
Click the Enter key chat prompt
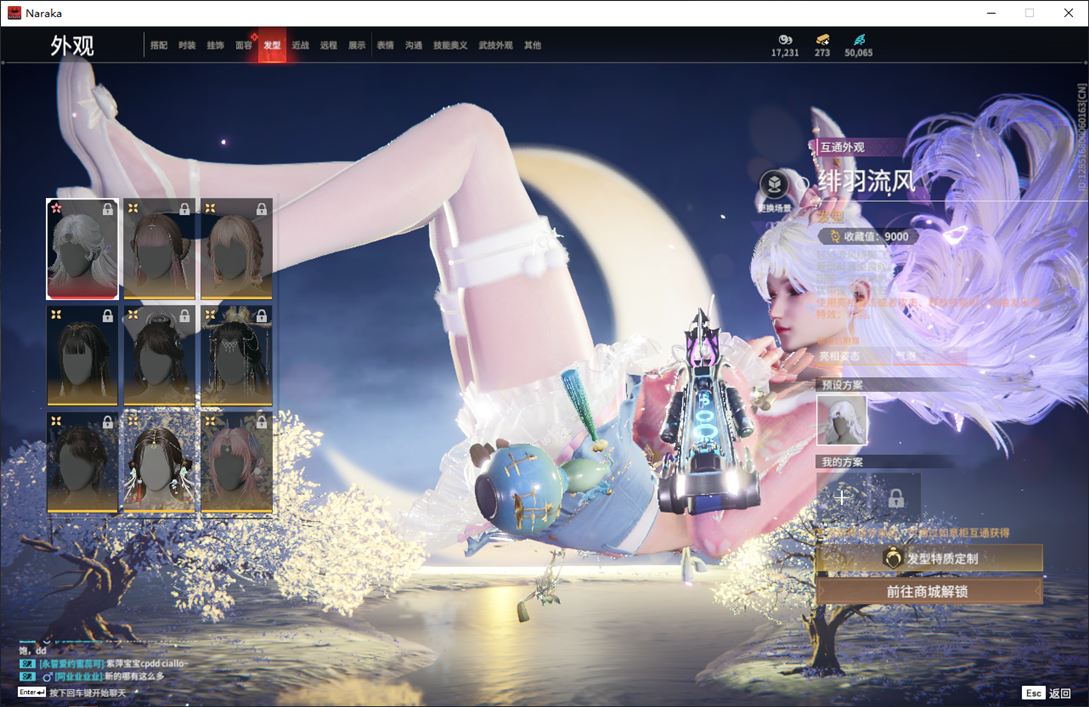pos(32,692)
